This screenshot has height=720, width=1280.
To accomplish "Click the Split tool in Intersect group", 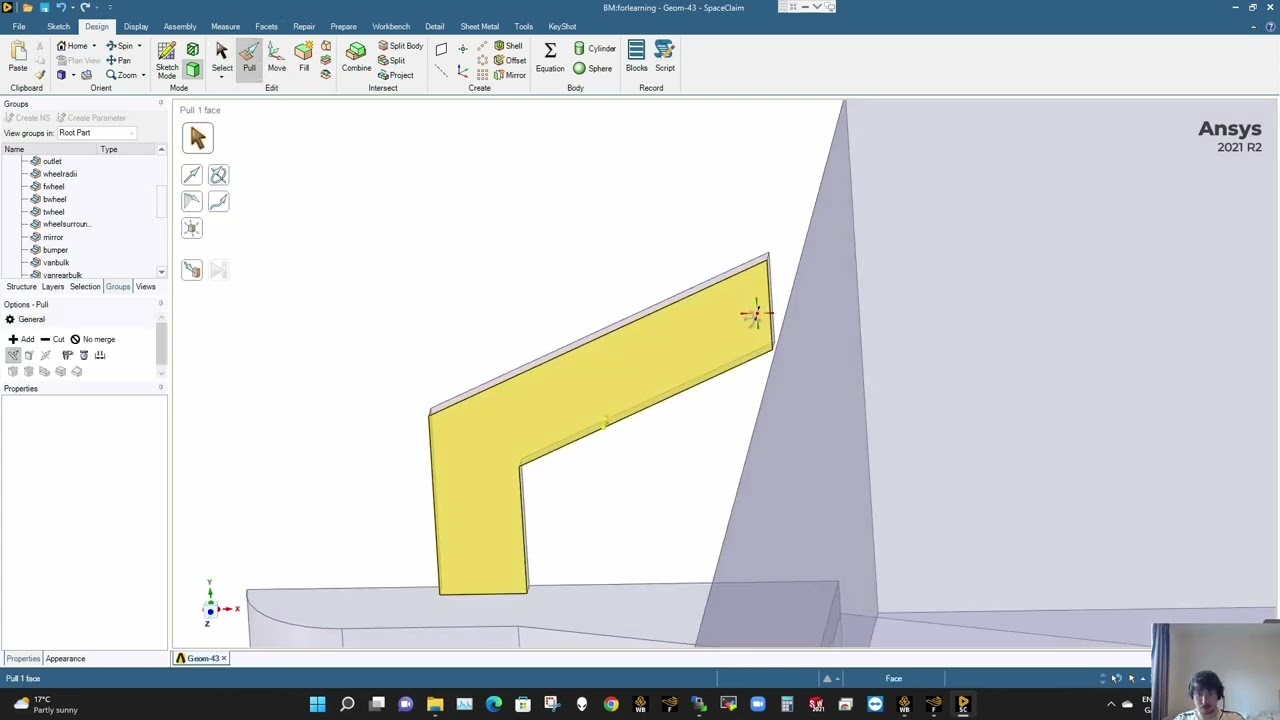I will click(391, 60).
